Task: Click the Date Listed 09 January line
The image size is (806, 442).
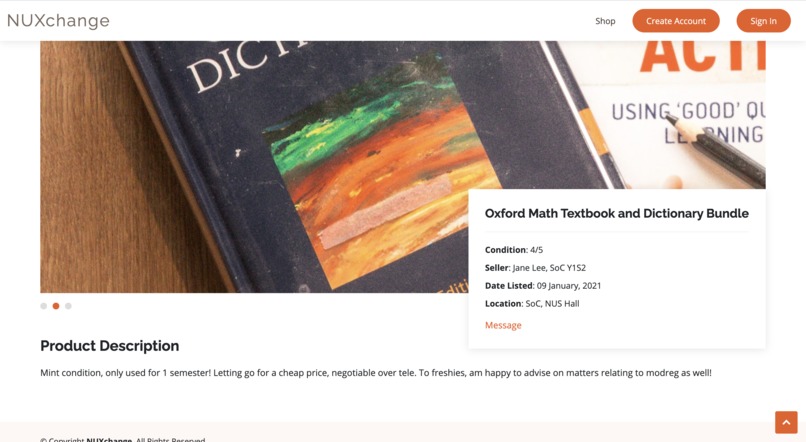Action: pyautogui.click(x=543, y=286)
